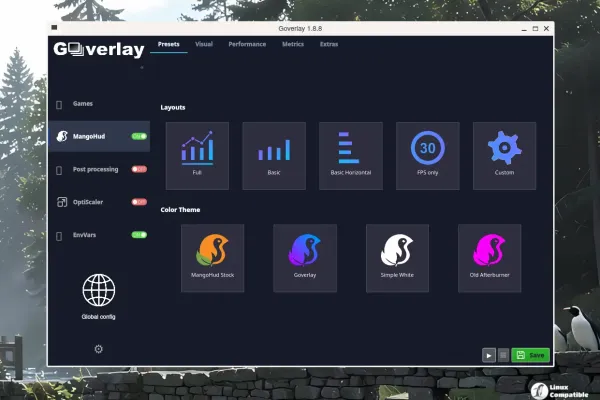Viewport: 600px width, 400px height.
Task: Click the EnvVars sidebar icon
Action: (59, 236)
